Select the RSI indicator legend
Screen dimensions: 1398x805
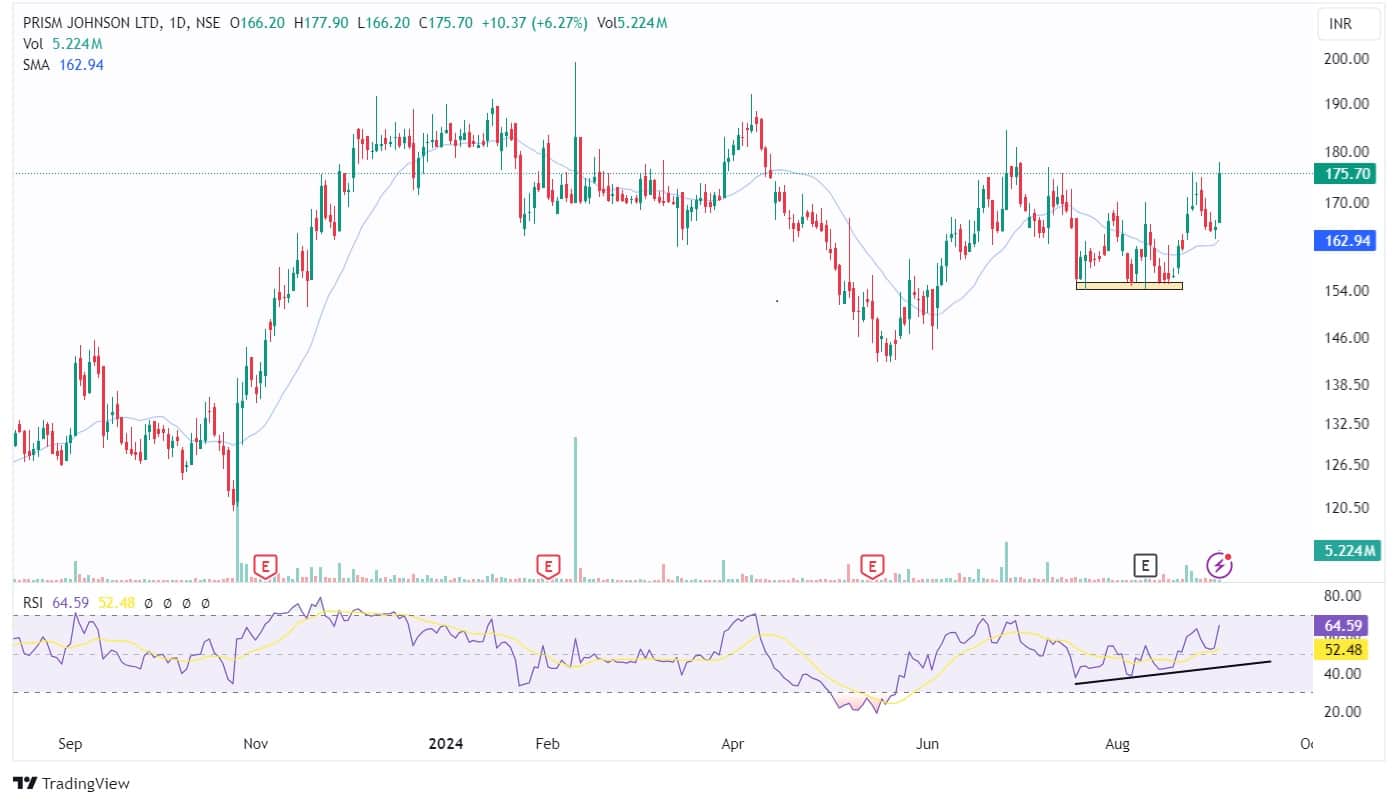point(33,603)
